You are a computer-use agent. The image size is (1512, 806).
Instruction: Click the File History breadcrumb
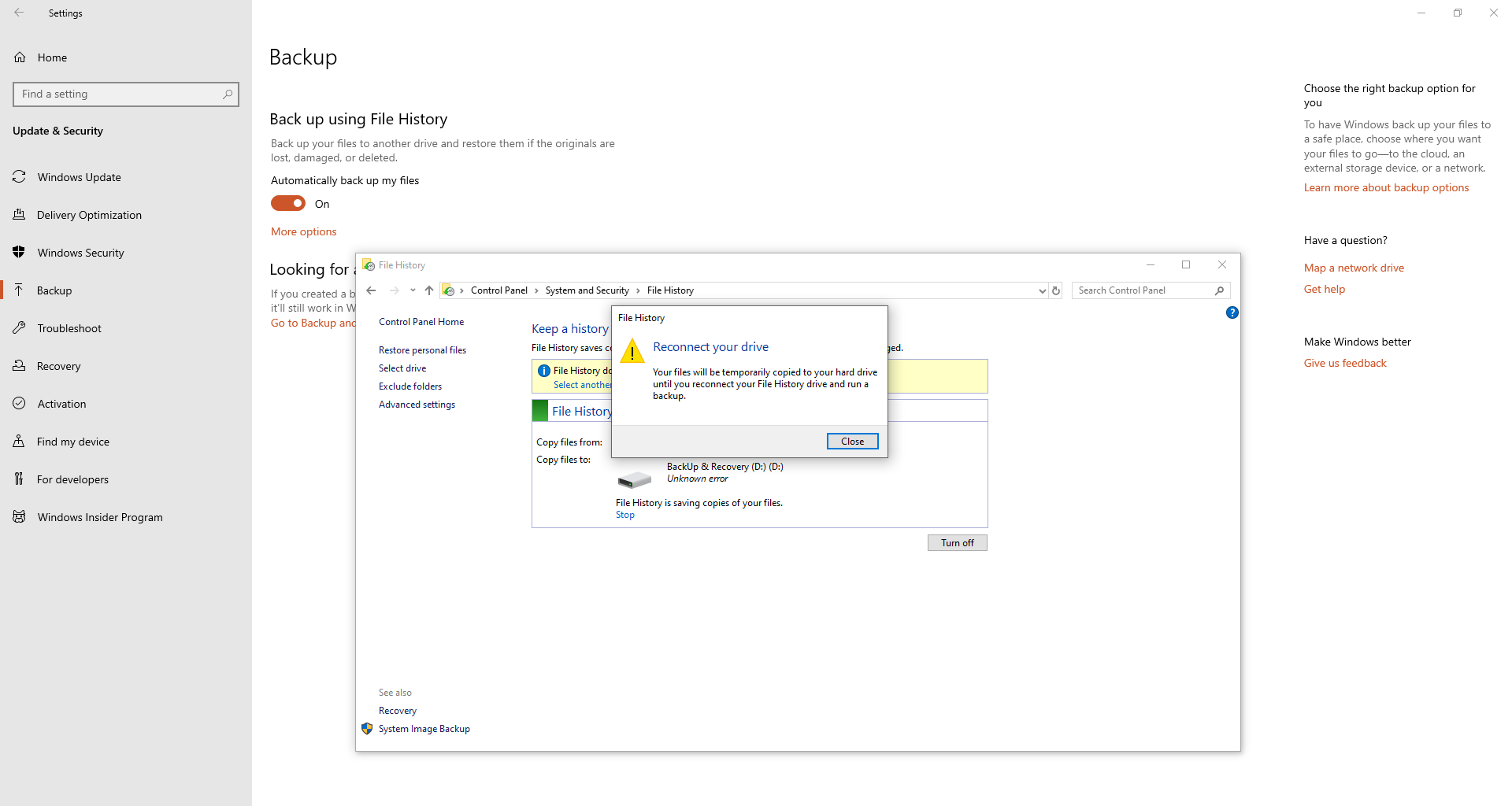click(670, 290)
